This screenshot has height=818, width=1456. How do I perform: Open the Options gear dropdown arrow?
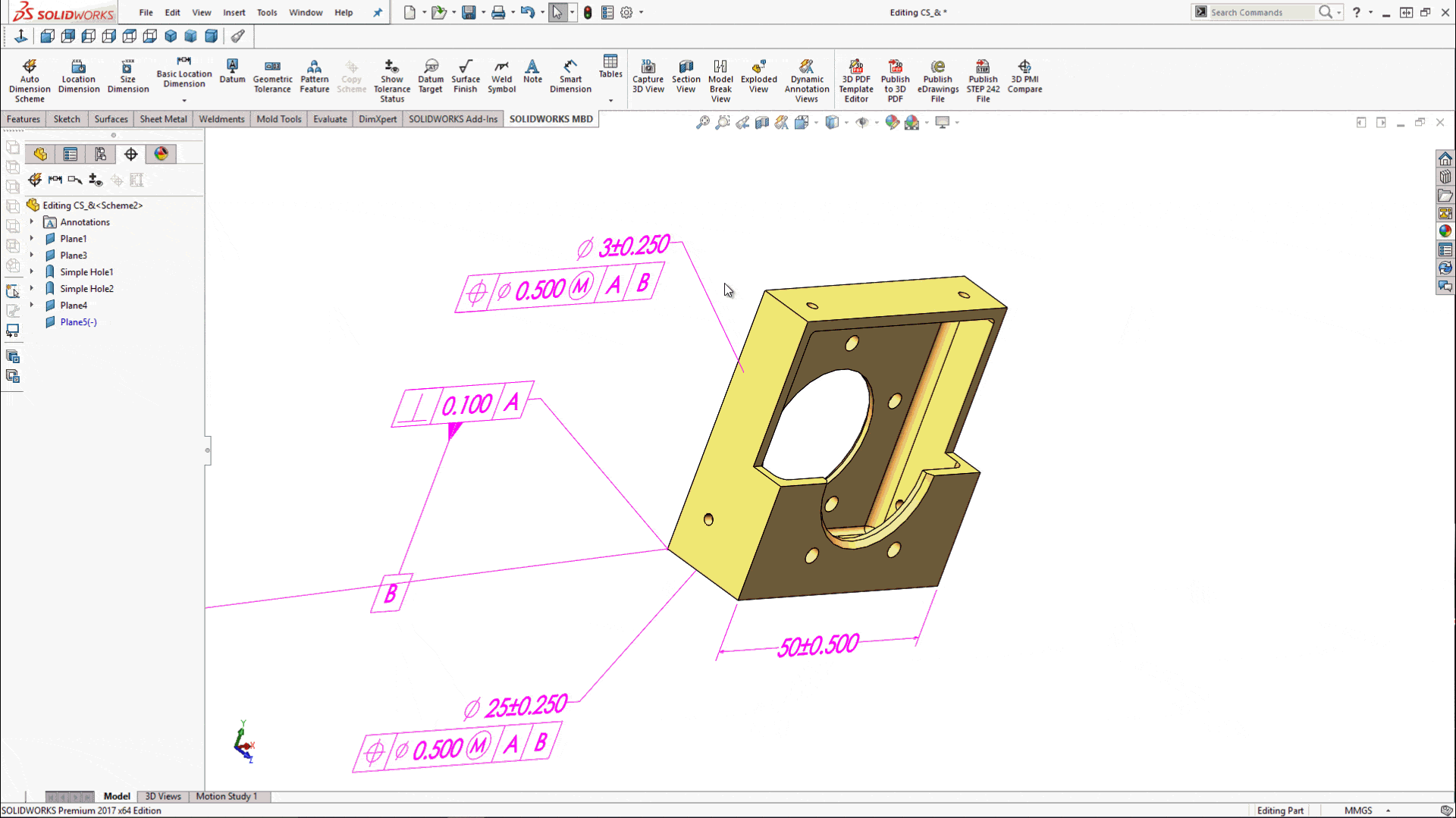642,12
